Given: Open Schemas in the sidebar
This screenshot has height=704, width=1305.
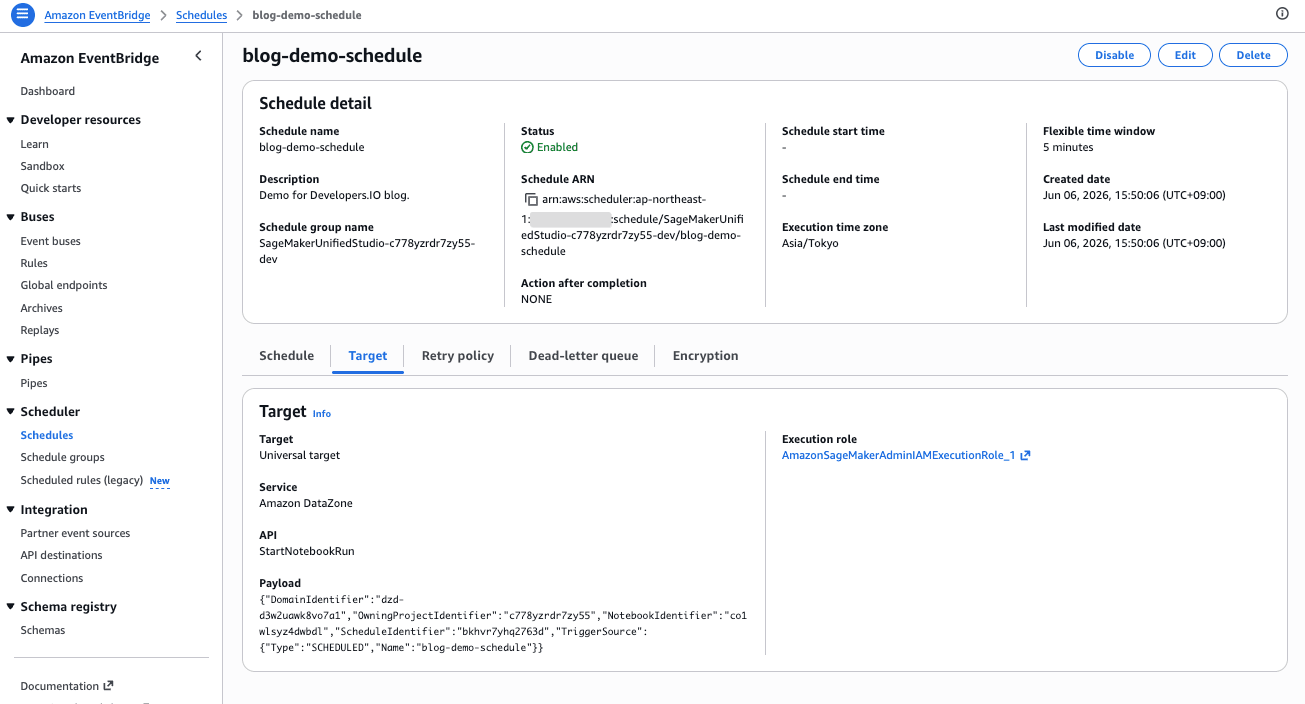Looking at the screenshot, I should (x=43, y=630).
